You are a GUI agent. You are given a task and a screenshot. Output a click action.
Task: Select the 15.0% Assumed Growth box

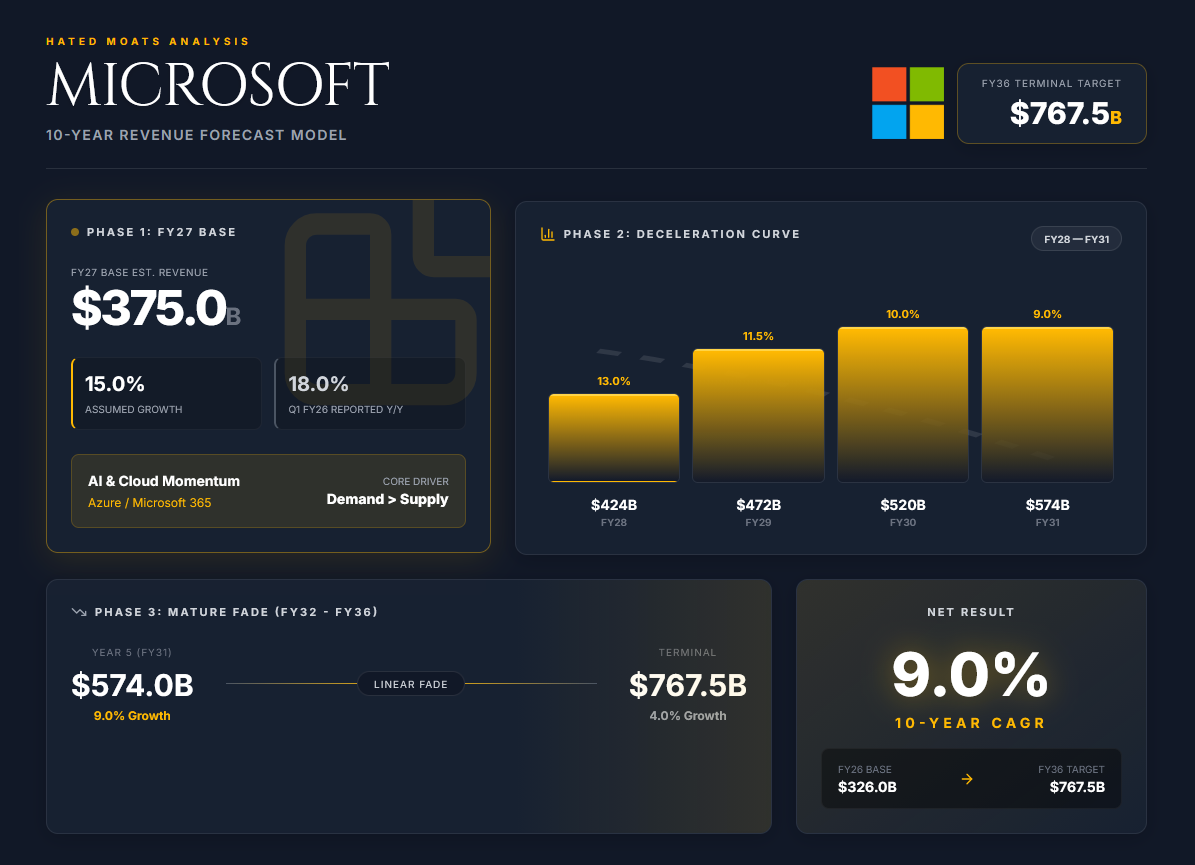coord(166,393)
